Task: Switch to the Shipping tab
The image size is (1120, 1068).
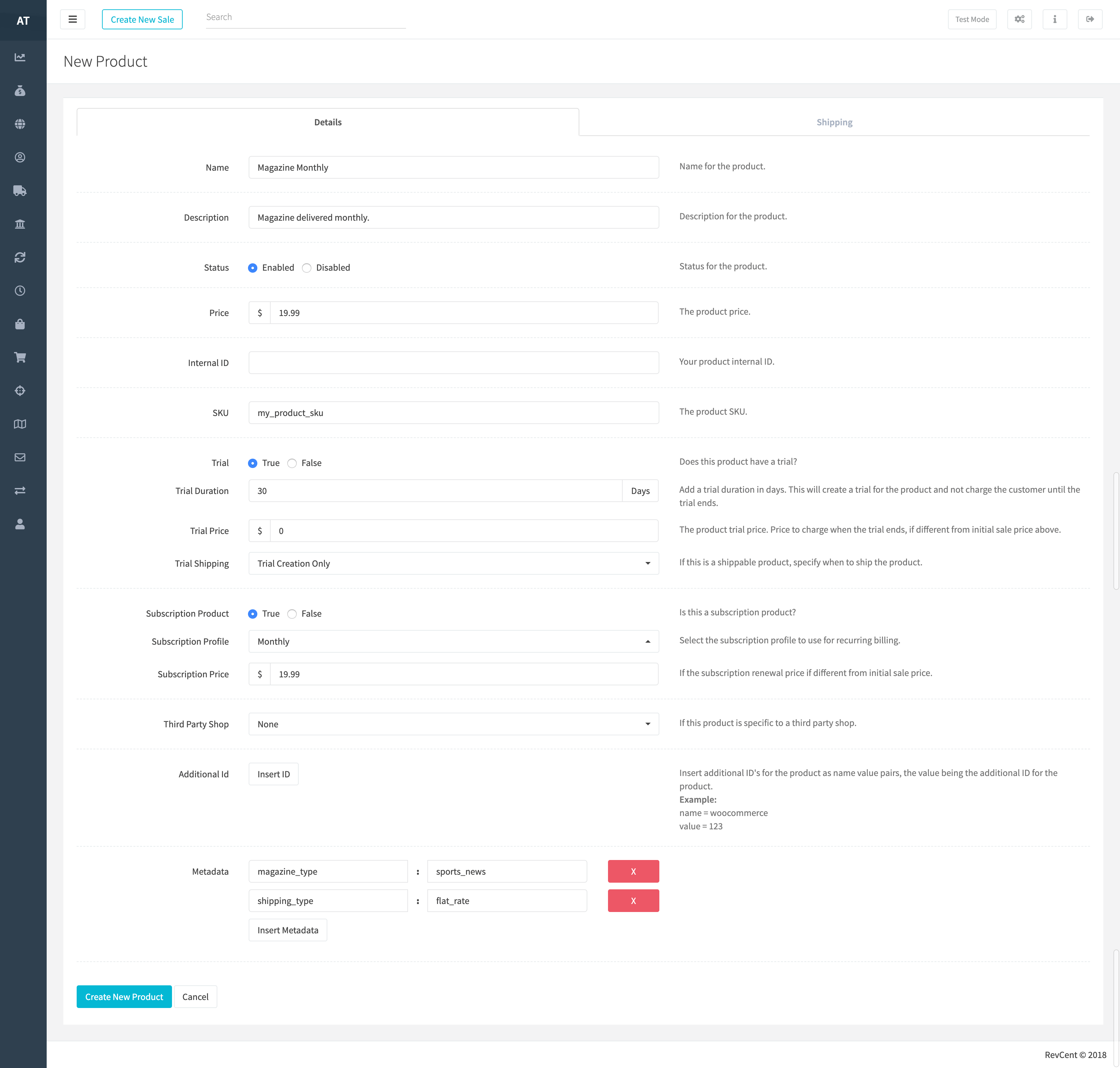Action: pyautogui.click(x=834, y=122)
